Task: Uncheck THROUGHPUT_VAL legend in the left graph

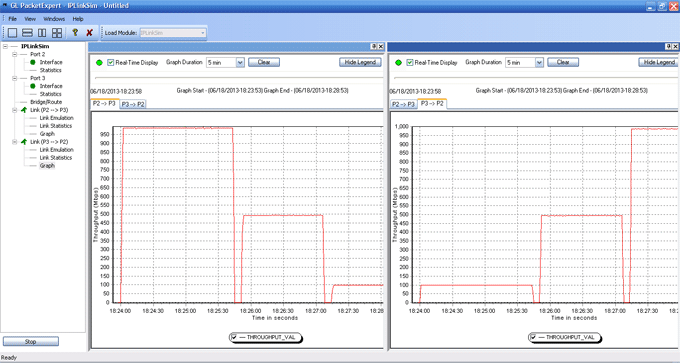Action: (234, 337)
